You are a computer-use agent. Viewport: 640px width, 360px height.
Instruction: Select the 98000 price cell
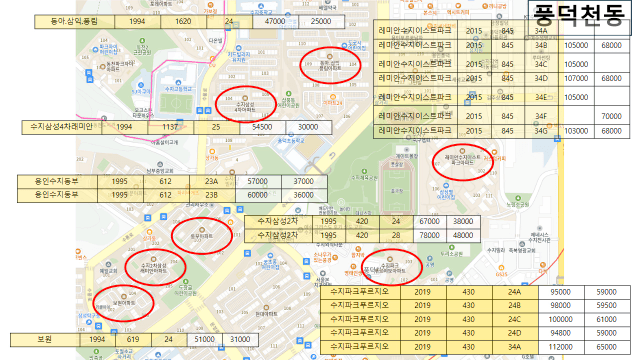[561, 306]
